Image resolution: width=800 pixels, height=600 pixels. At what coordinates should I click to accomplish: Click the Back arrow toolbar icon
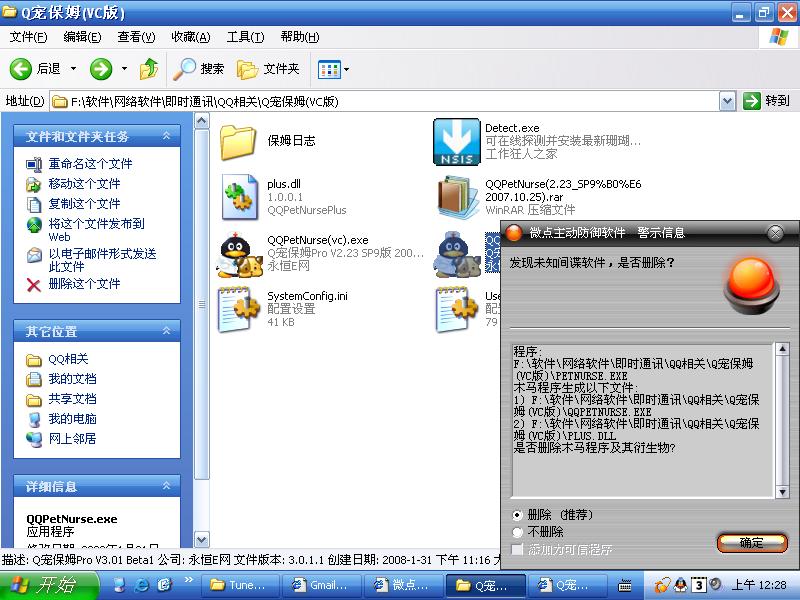click(21, 69)
